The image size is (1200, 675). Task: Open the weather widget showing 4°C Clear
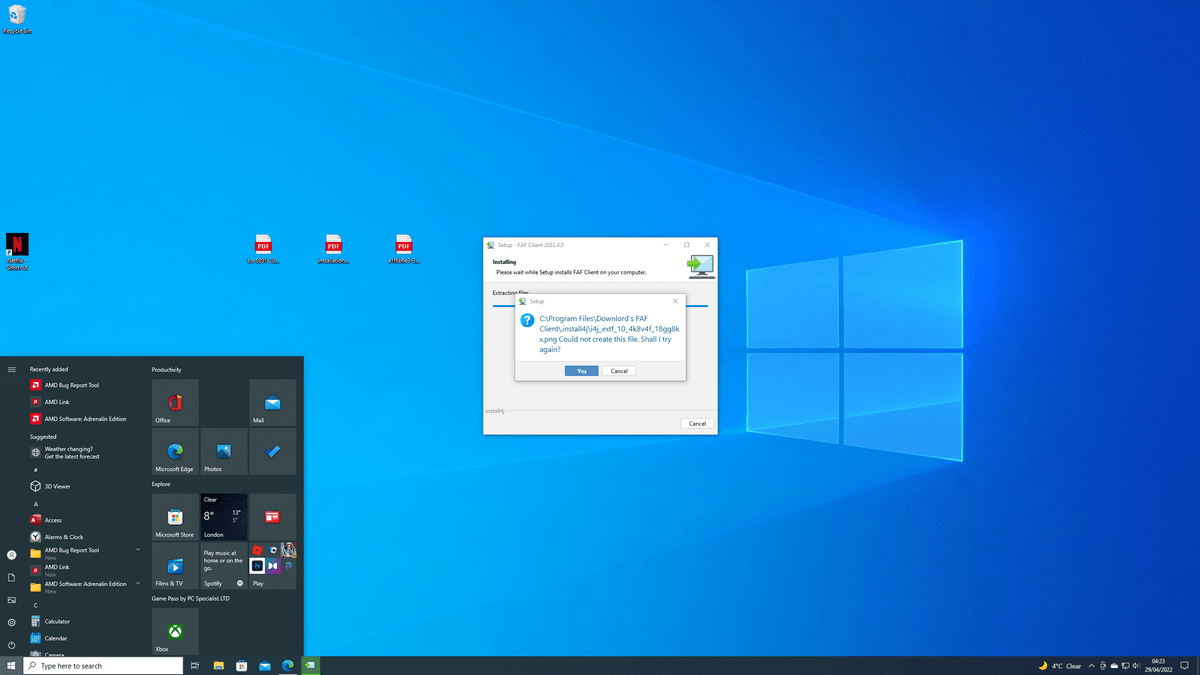click(x=1060, y=665)
